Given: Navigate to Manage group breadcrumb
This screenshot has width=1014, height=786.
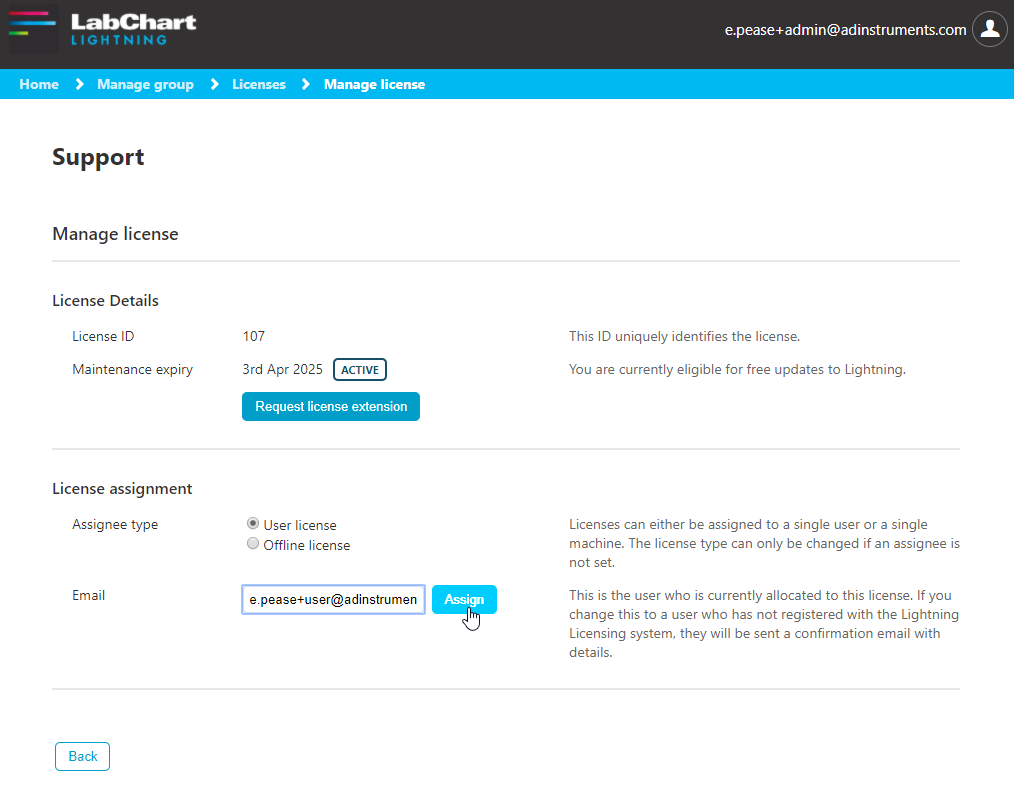Looking at the screenshot, I should [145, 84].
